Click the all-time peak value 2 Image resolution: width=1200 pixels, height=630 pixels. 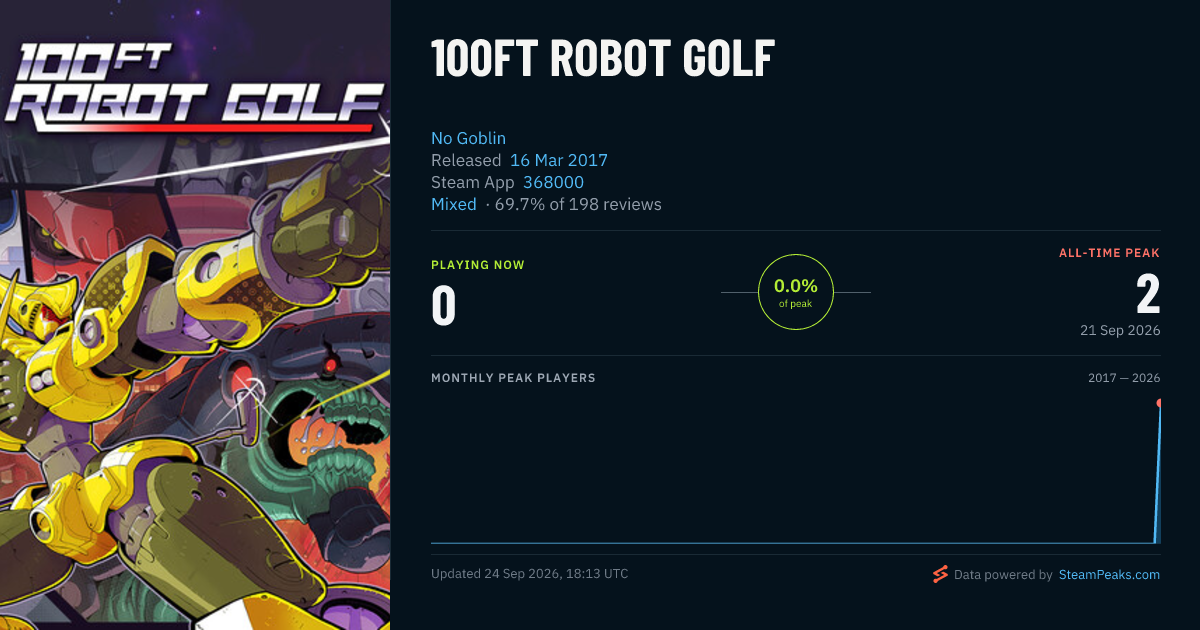[1148, 294]
